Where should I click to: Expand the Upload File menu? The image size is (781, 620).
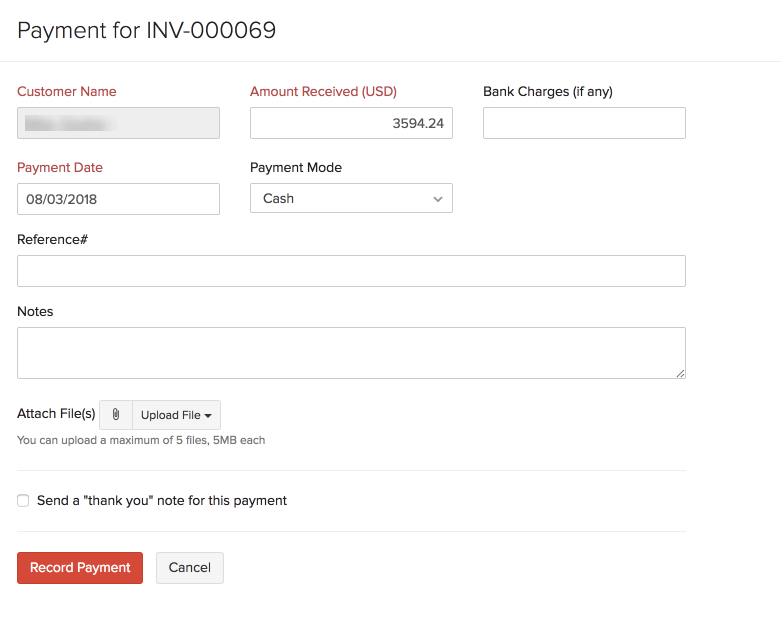coord(176,415)
